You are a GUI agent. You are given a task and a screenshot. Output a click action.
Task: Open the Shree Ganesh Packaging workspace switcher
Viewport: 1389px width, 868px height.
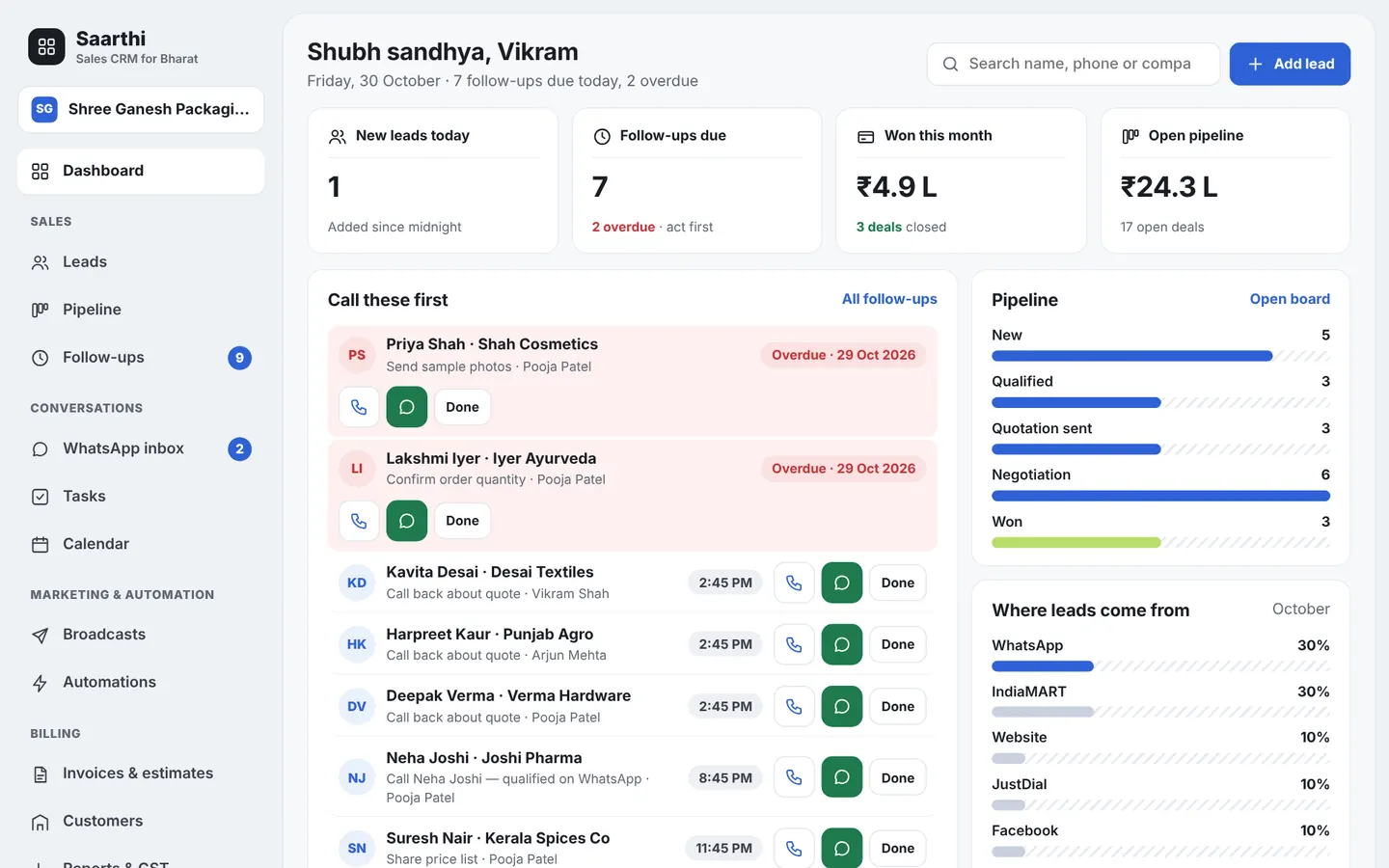point(141,109)
